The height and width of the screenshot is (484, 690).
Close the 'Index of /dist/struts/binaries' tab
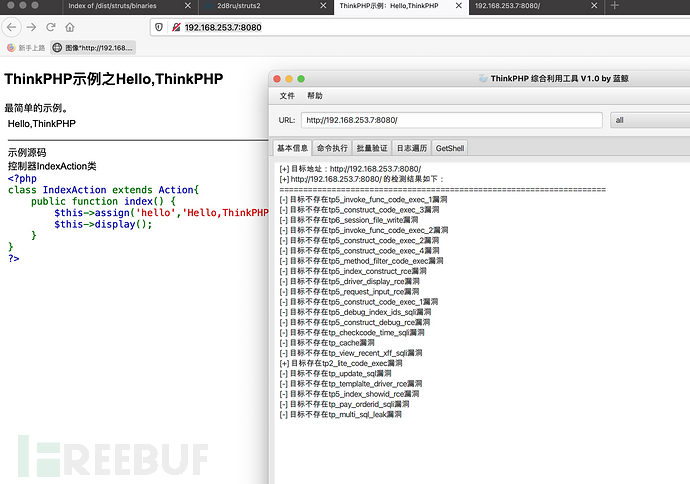(188, 6)
